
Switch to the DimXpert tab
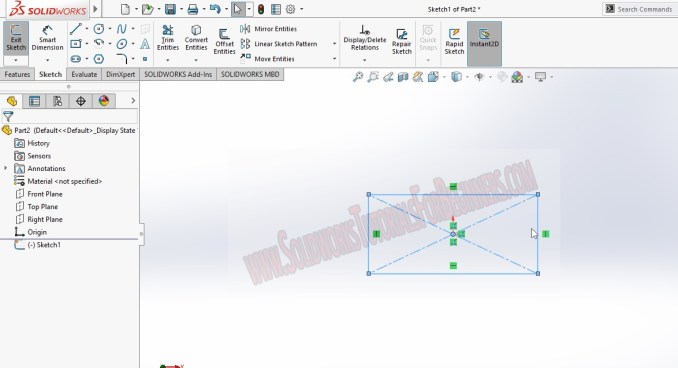(121, 74)
